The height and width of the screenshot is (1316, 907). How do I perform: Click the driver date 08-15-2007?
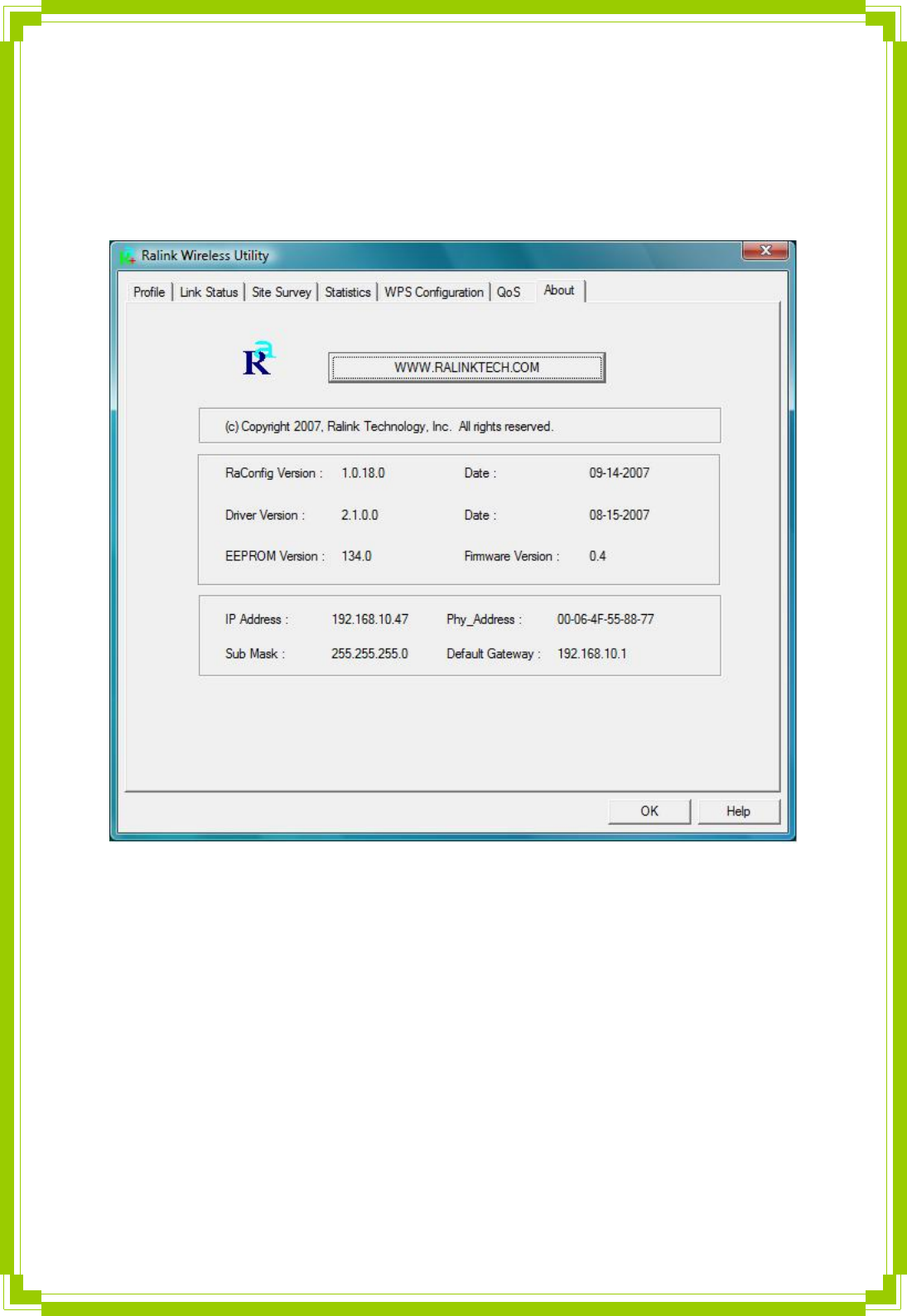[x=619, y=515]
